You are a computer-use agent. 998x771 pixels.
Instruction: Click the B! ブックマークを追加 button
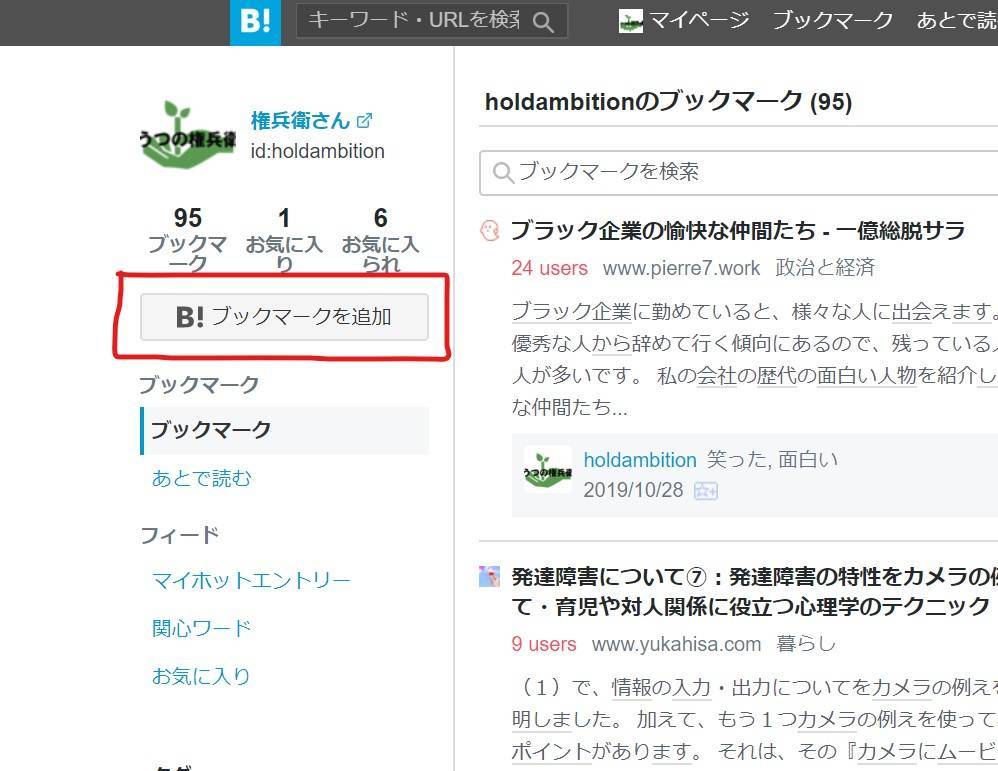285,316
